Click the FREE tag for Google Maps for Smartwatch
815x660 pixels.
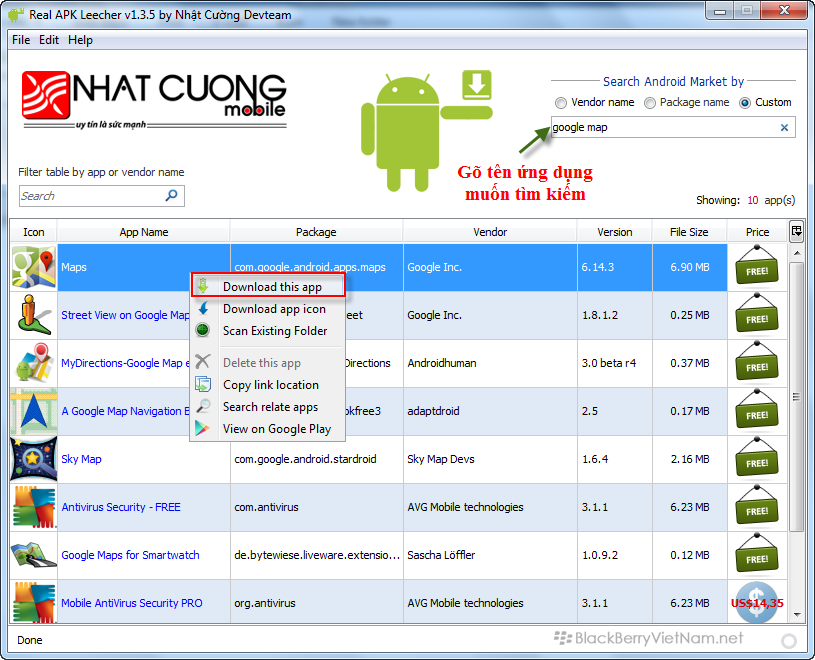click(x=757, y=554)
